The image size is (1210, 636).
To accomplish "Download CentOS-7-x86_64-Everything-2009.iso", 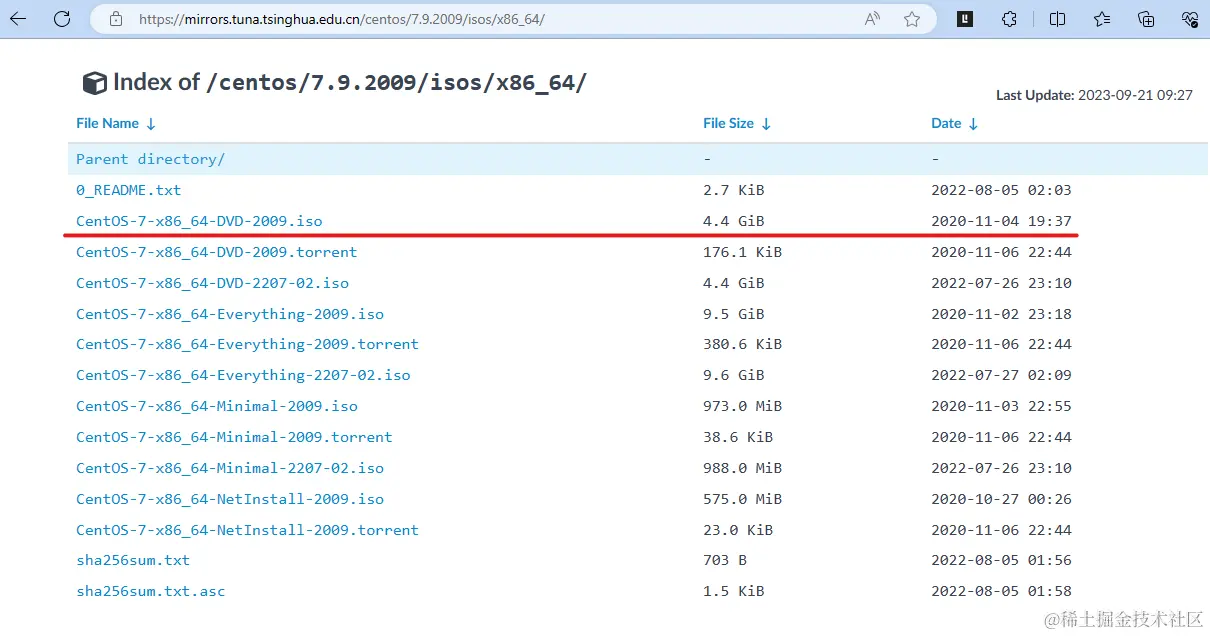I will pos(230,314).
